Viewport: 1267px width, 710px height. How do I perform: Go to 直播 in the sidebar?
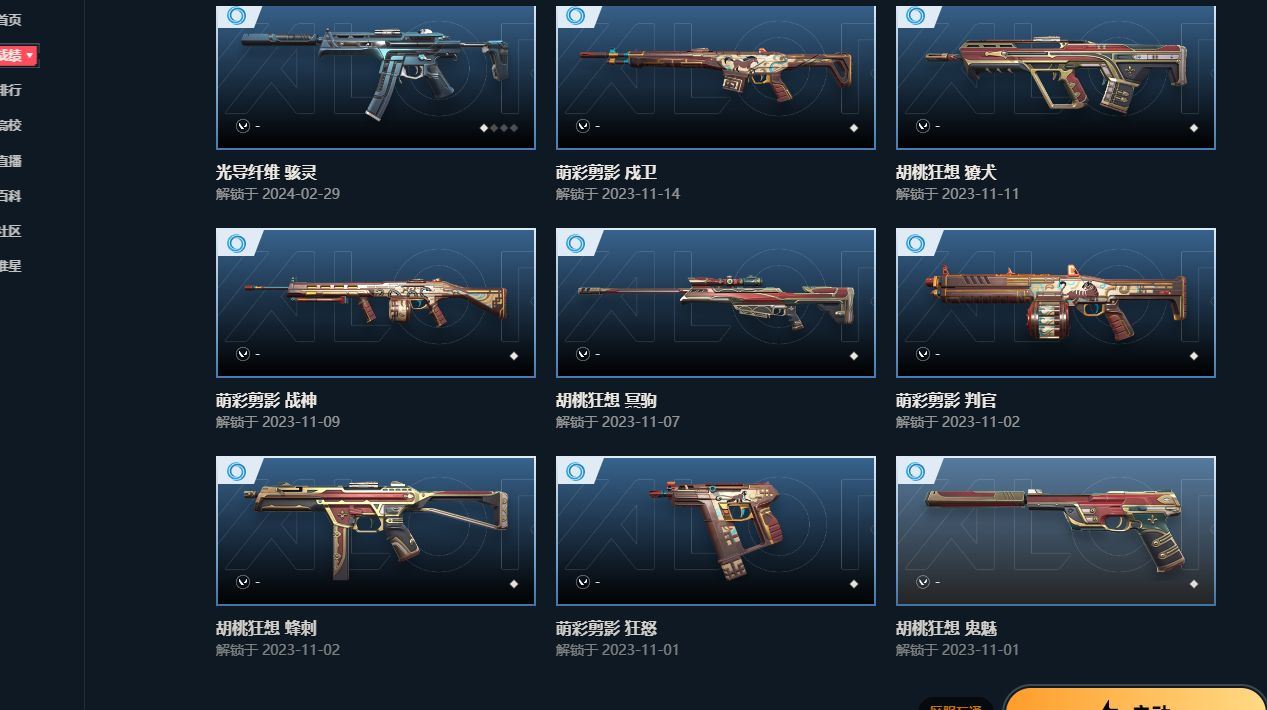(x=10, y=160)
